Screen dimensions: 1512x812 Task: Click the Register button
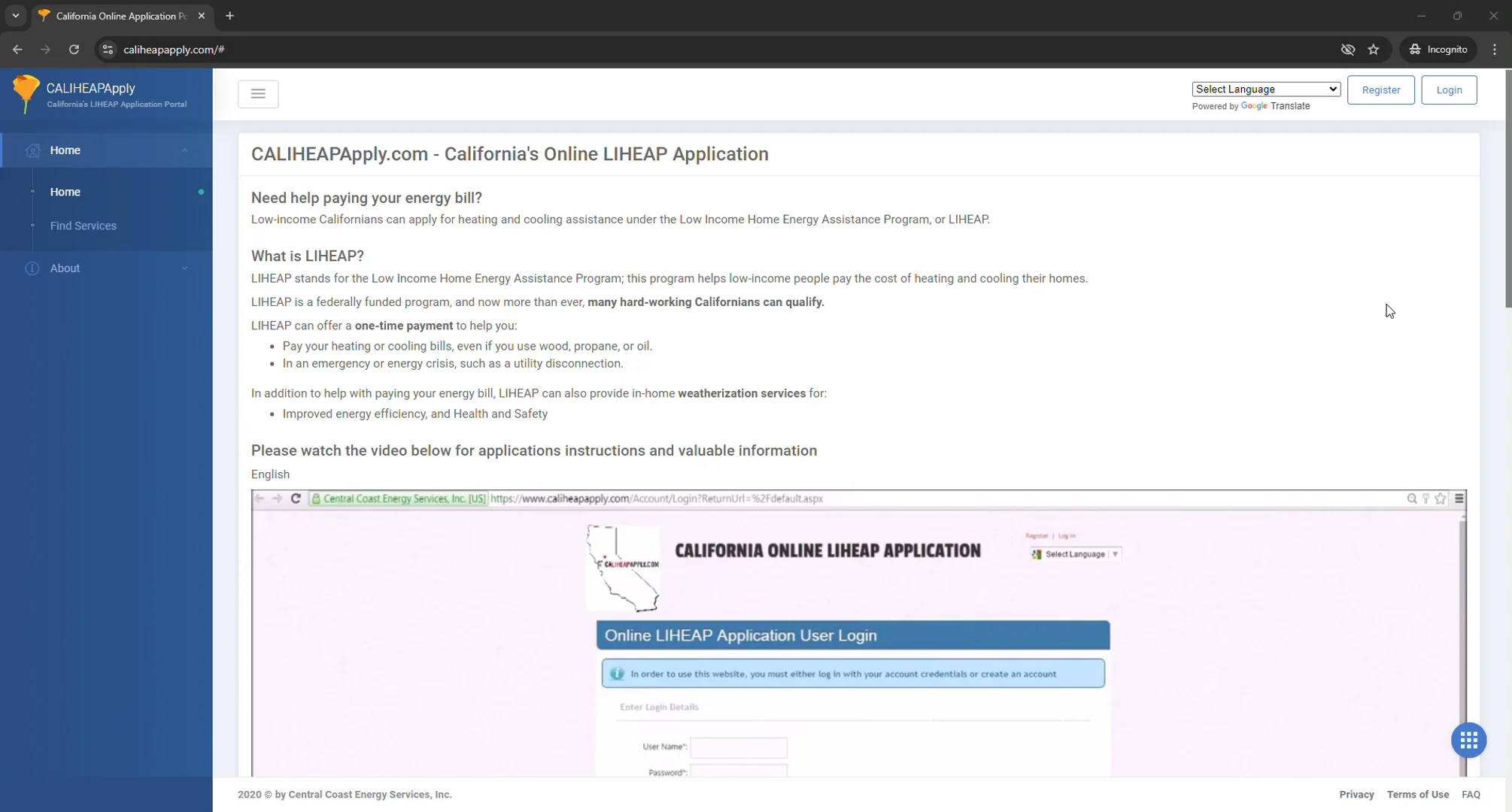[x=1380, y=90]
